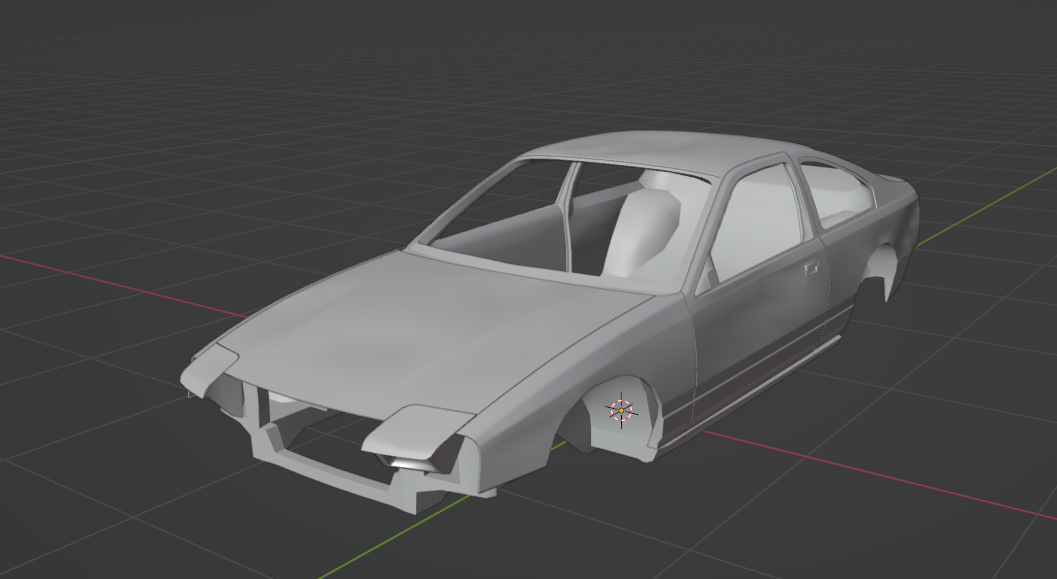The image size is (1057, 579).
Task: Click the 3D cursor in the front wheel arch
Action: [621, 410]
